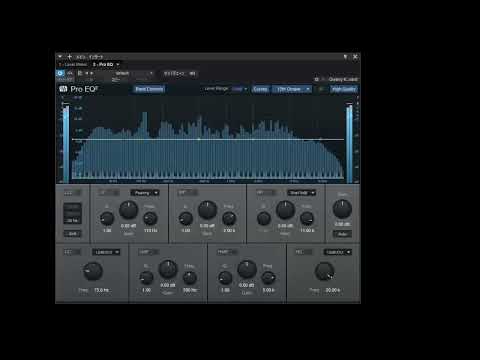This screenshot has height=360, width=480.
Task: Click the input level meter on left
Action: tap(66, 143)
